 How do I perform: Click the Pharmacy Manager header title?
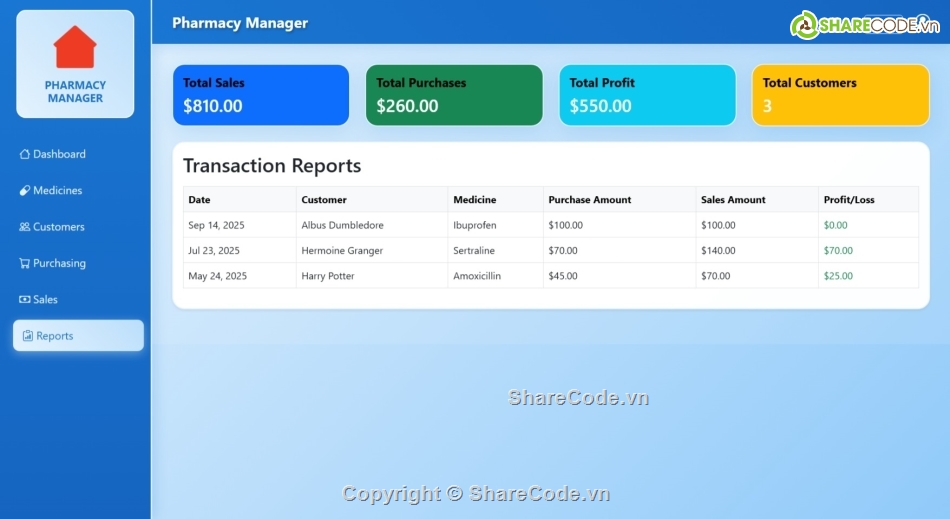(240, 23)
